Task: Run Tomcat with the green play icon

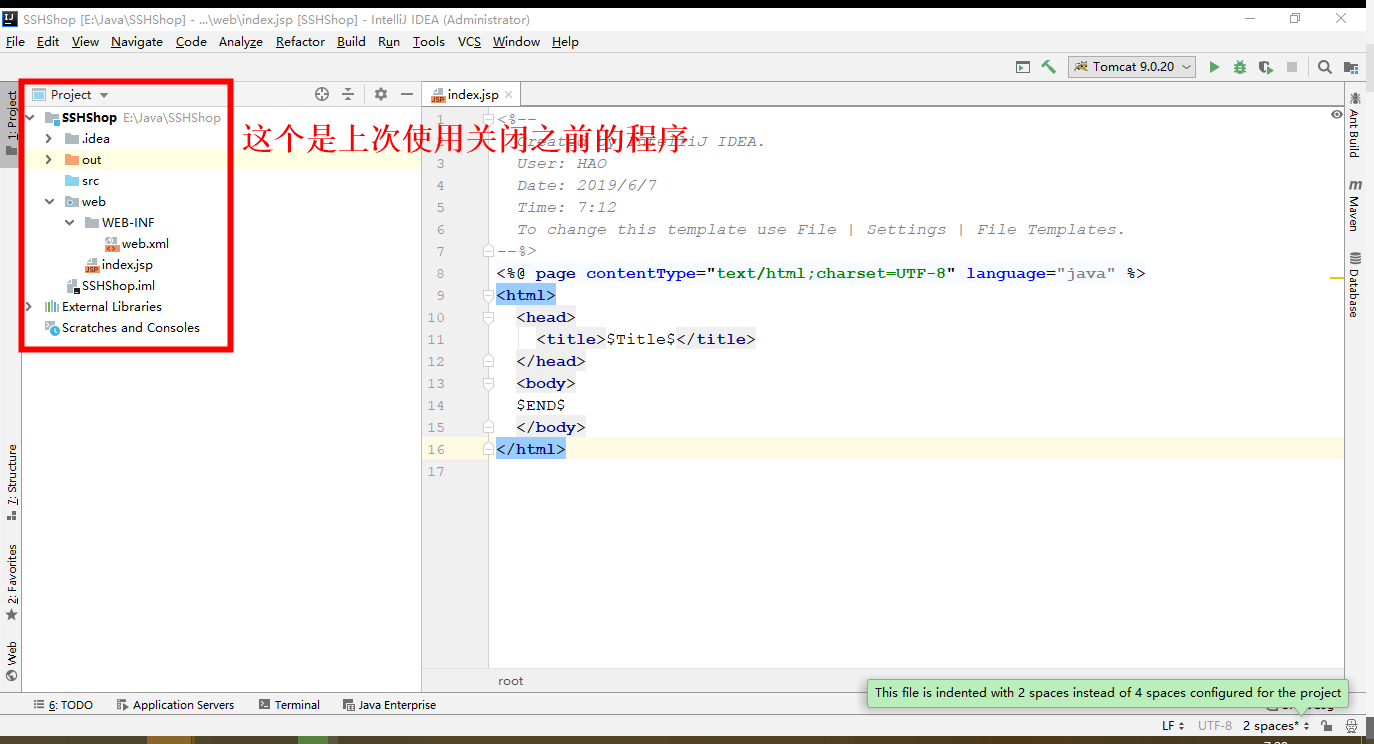Action: tap(1214, 67)
